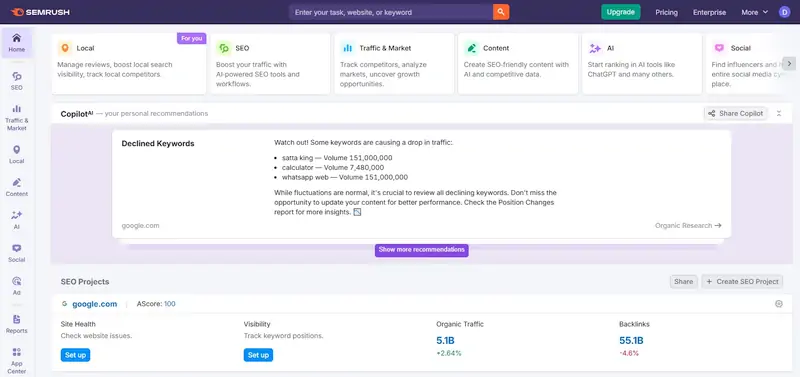Open Local section in left sidebar
The width and height of the screenshot is (800, 377).
[16, 154]
